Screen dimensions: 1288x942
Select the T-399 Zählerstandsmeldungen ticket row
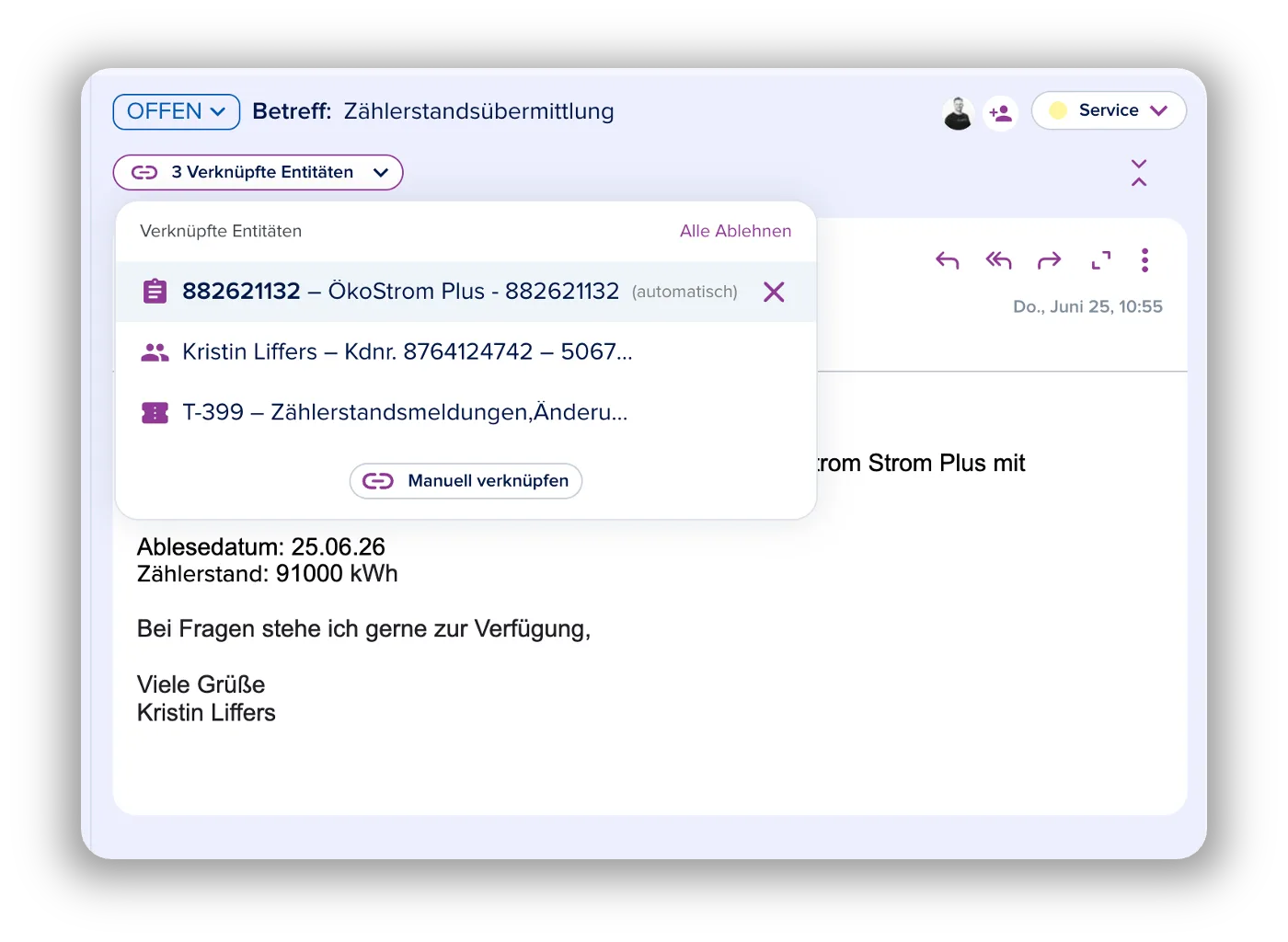466,412
